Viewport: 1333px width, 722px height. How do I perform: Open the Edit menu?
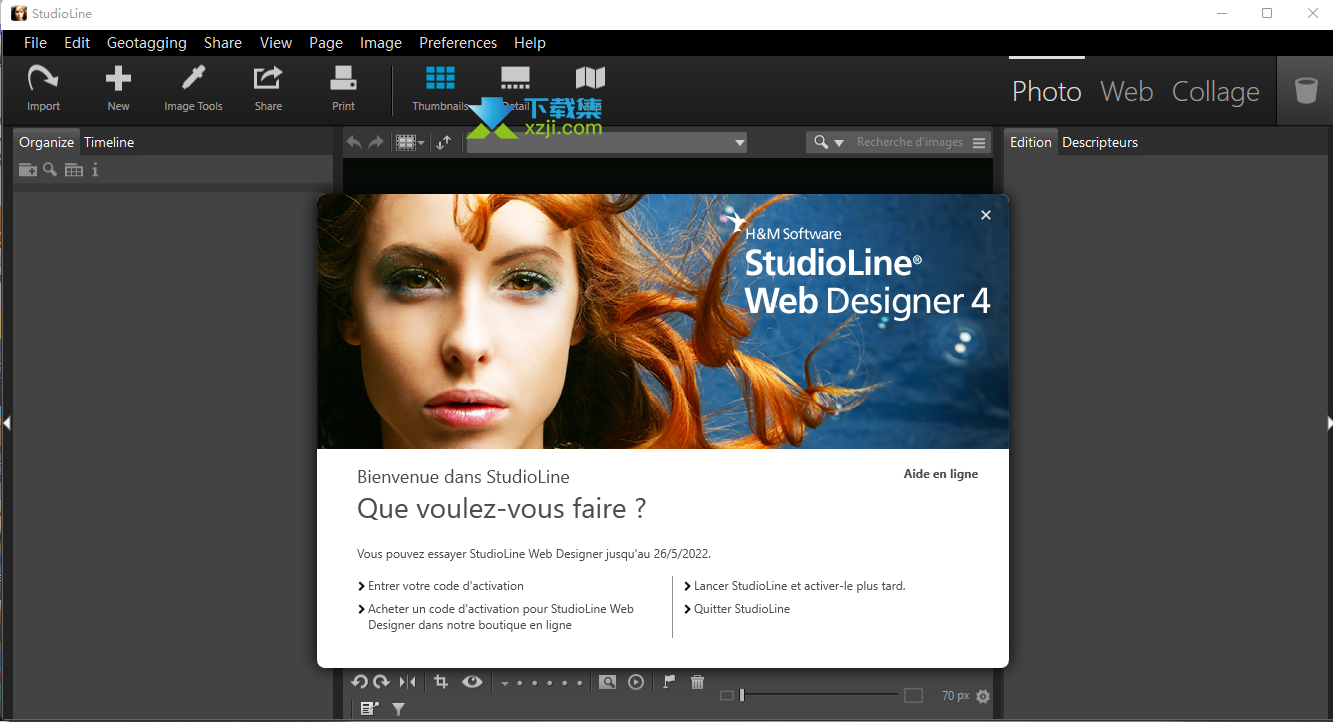(x=77, y=43)
